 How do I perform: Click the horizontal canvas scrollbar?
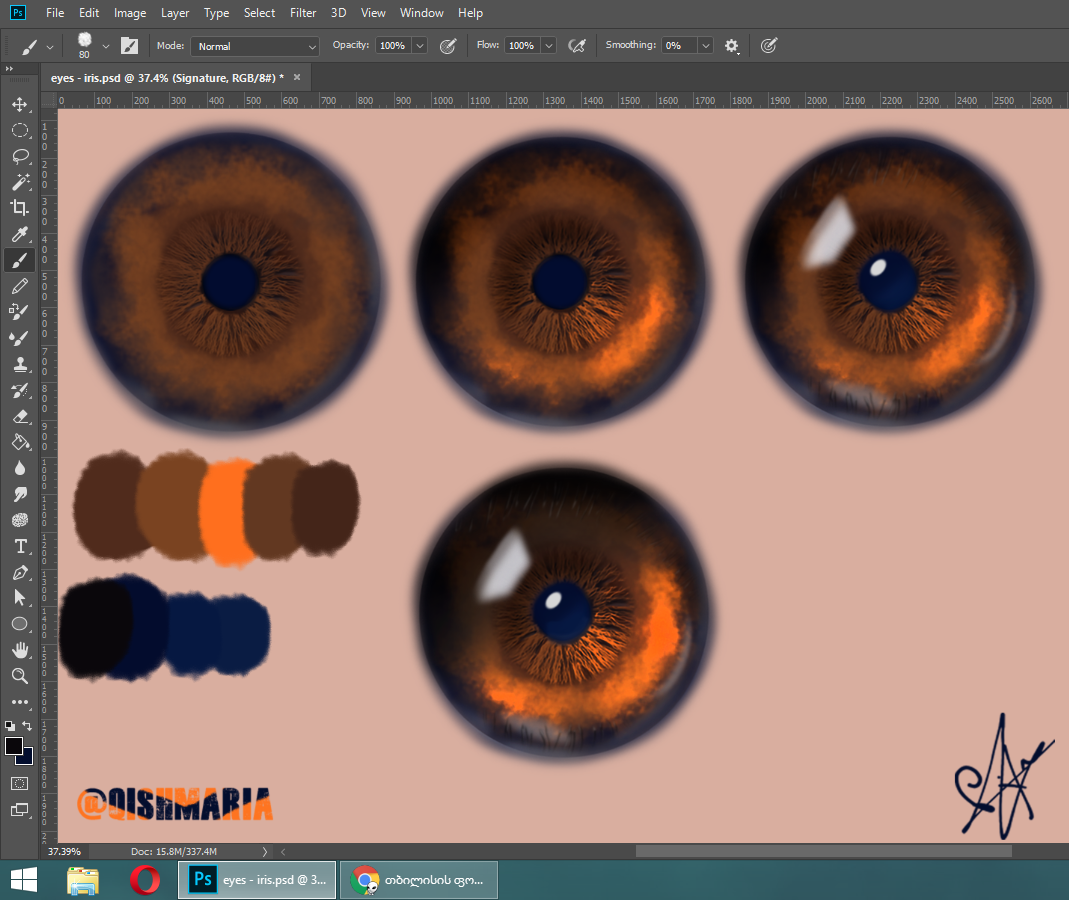(x=823, y=851)
